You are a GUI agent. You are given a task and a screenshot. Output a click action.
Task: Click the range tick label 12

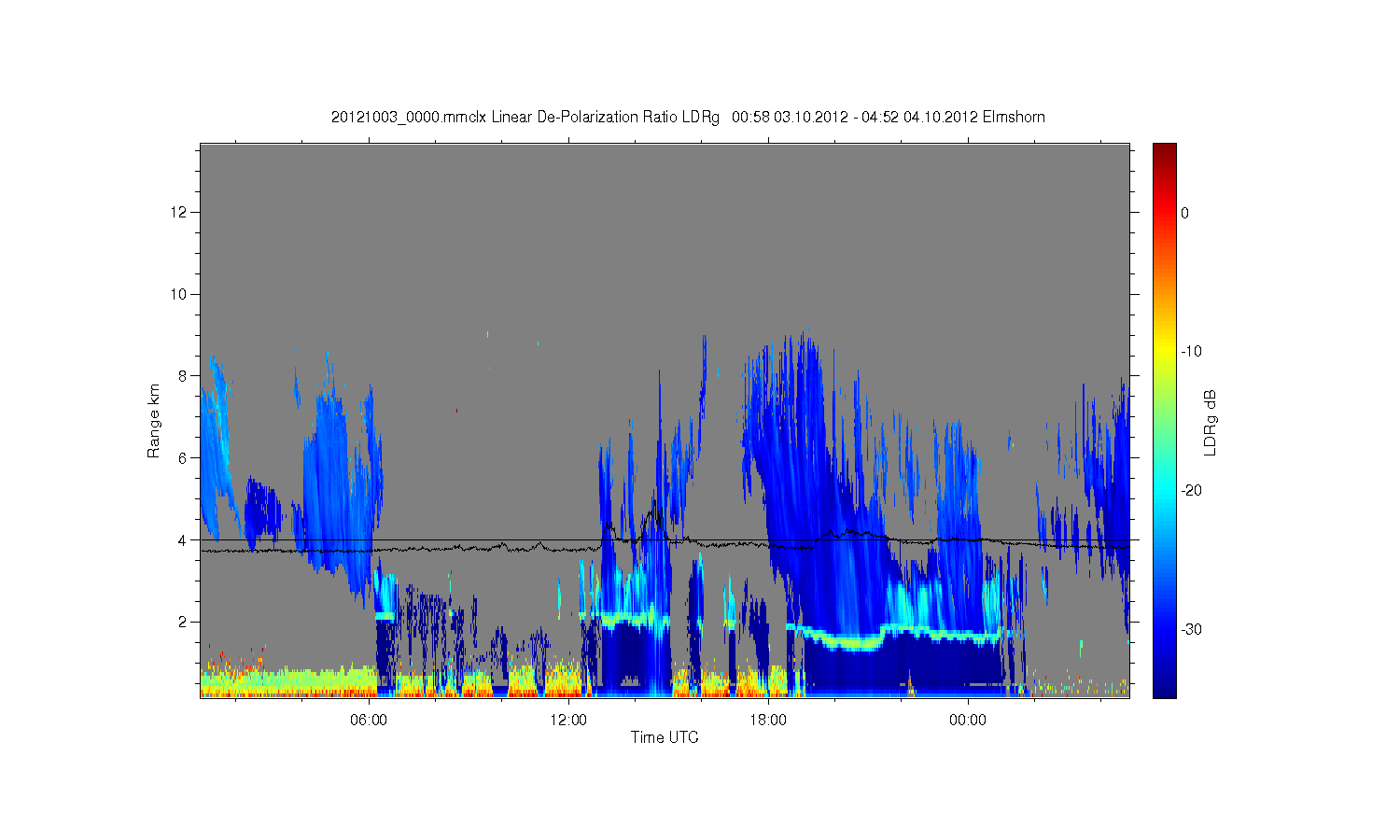[180, 212]
